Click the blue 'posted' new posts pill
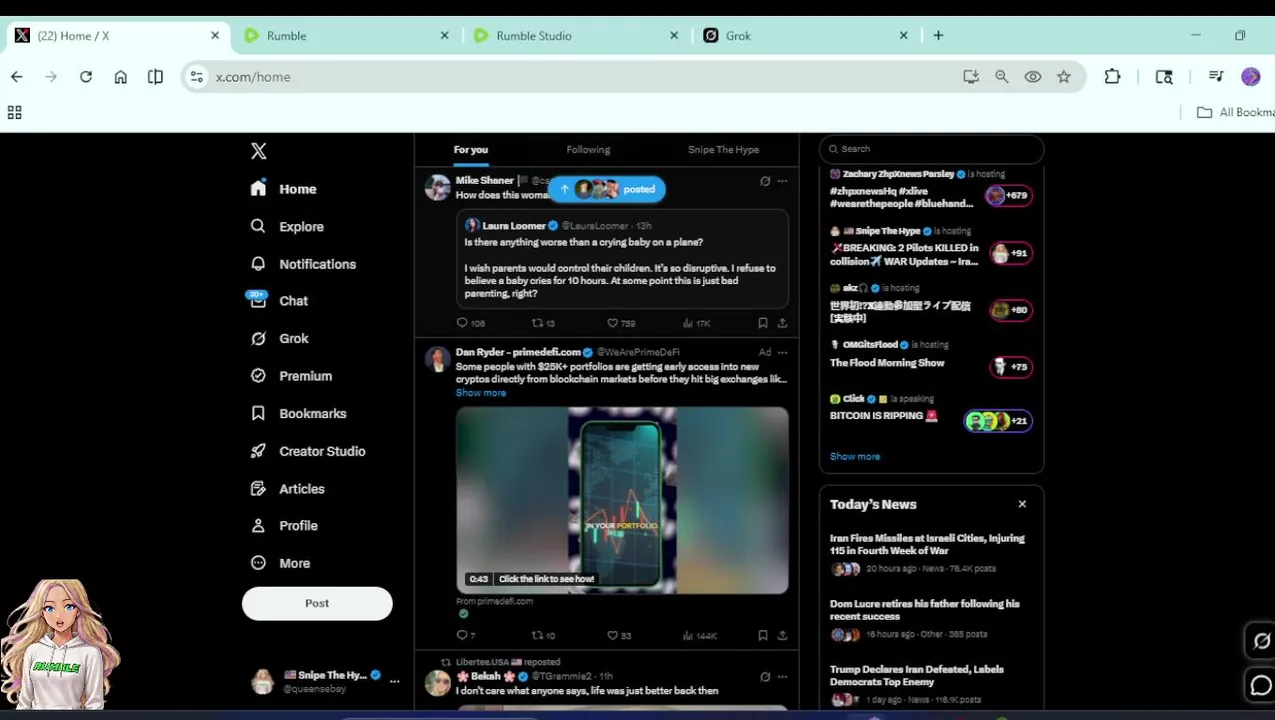This screenshot has height=720, width=1275. (607, 189)
